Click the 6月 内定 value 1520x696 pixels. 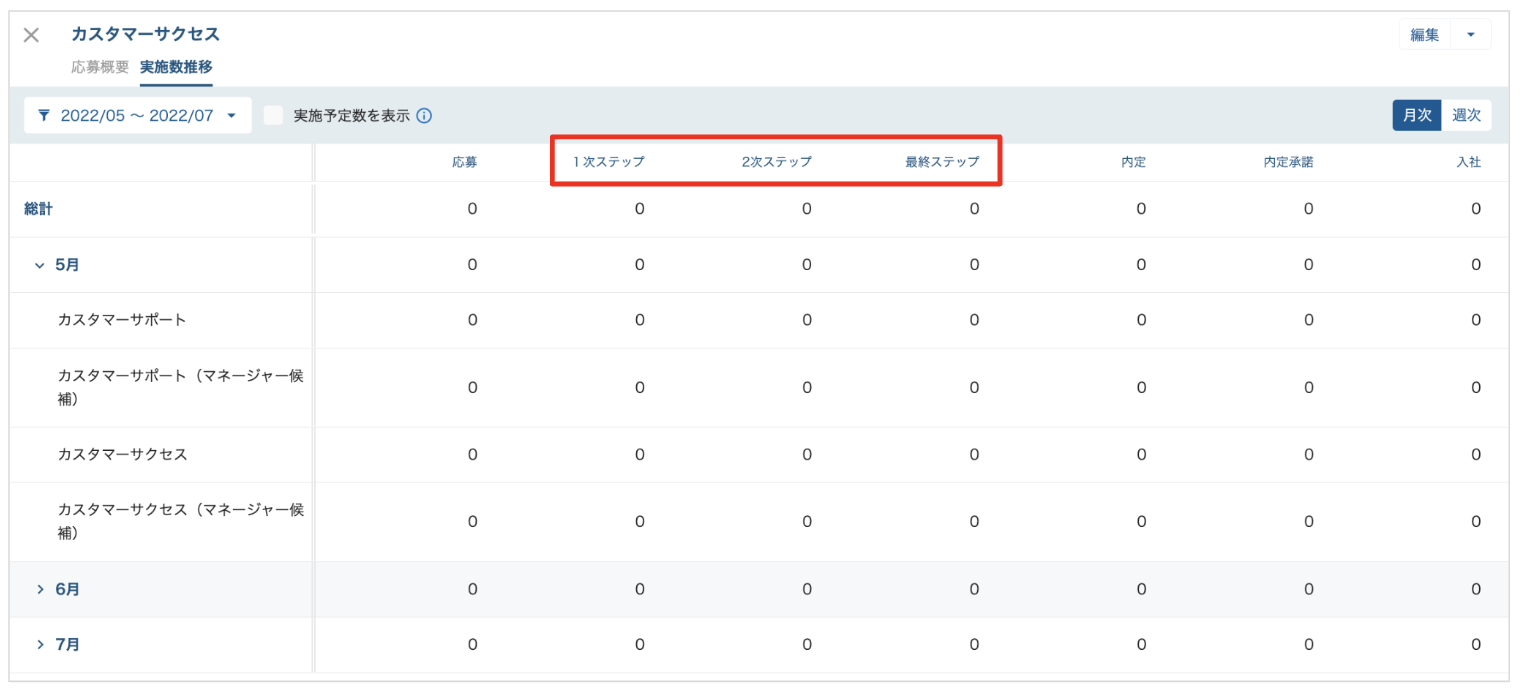tap(1141, 589)
